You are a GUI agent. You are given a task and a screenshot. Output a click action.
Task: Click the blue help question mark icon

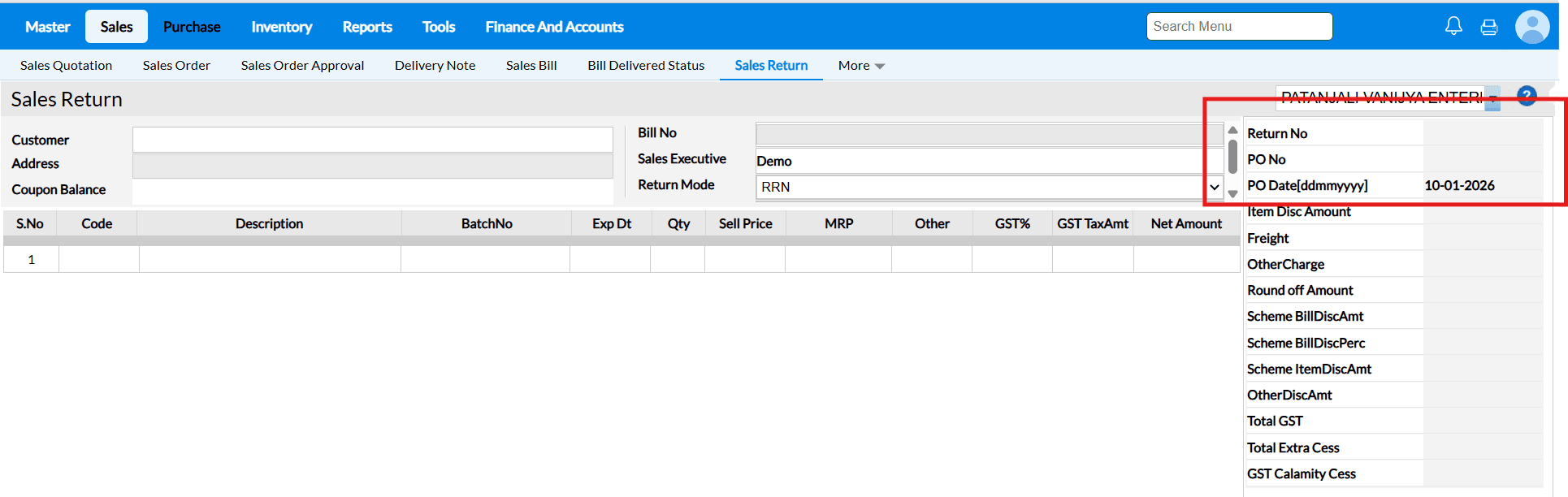(x=1527, y=96)
